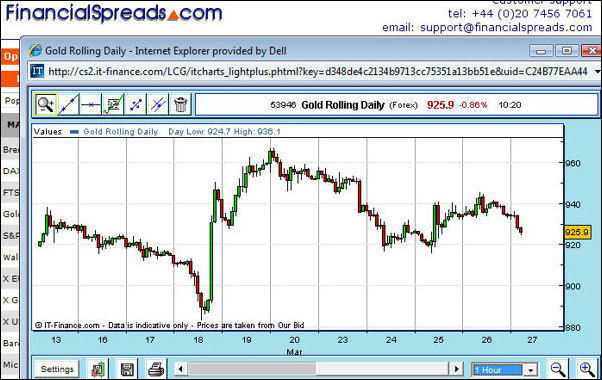
Task: Click the zoom in magnifier icon
Action: pos(587,369)
